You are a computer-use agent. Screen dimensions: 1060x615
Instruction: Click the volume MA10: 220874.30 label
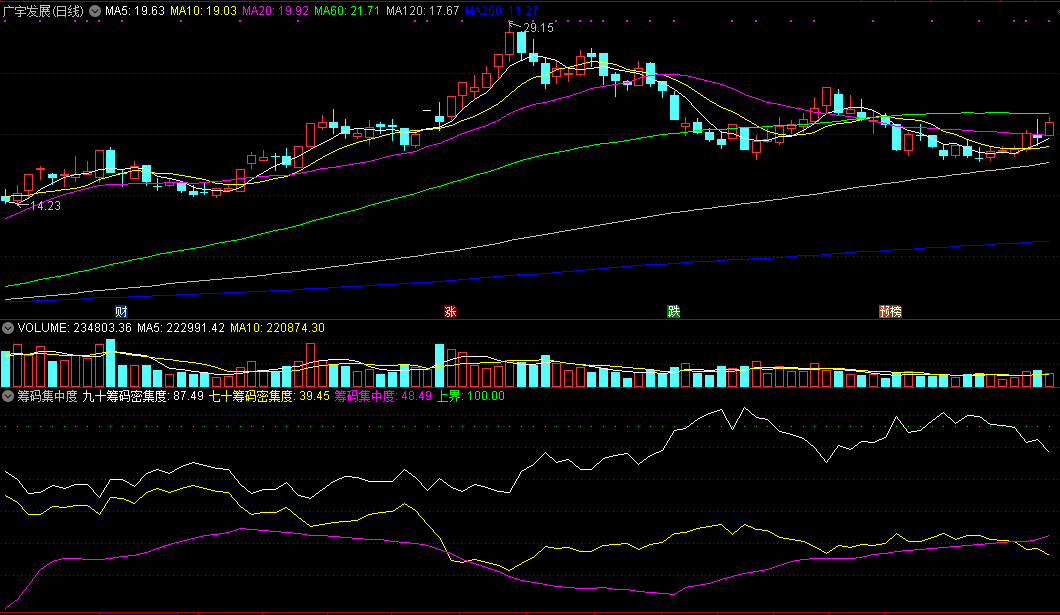[x=277, y=328]
